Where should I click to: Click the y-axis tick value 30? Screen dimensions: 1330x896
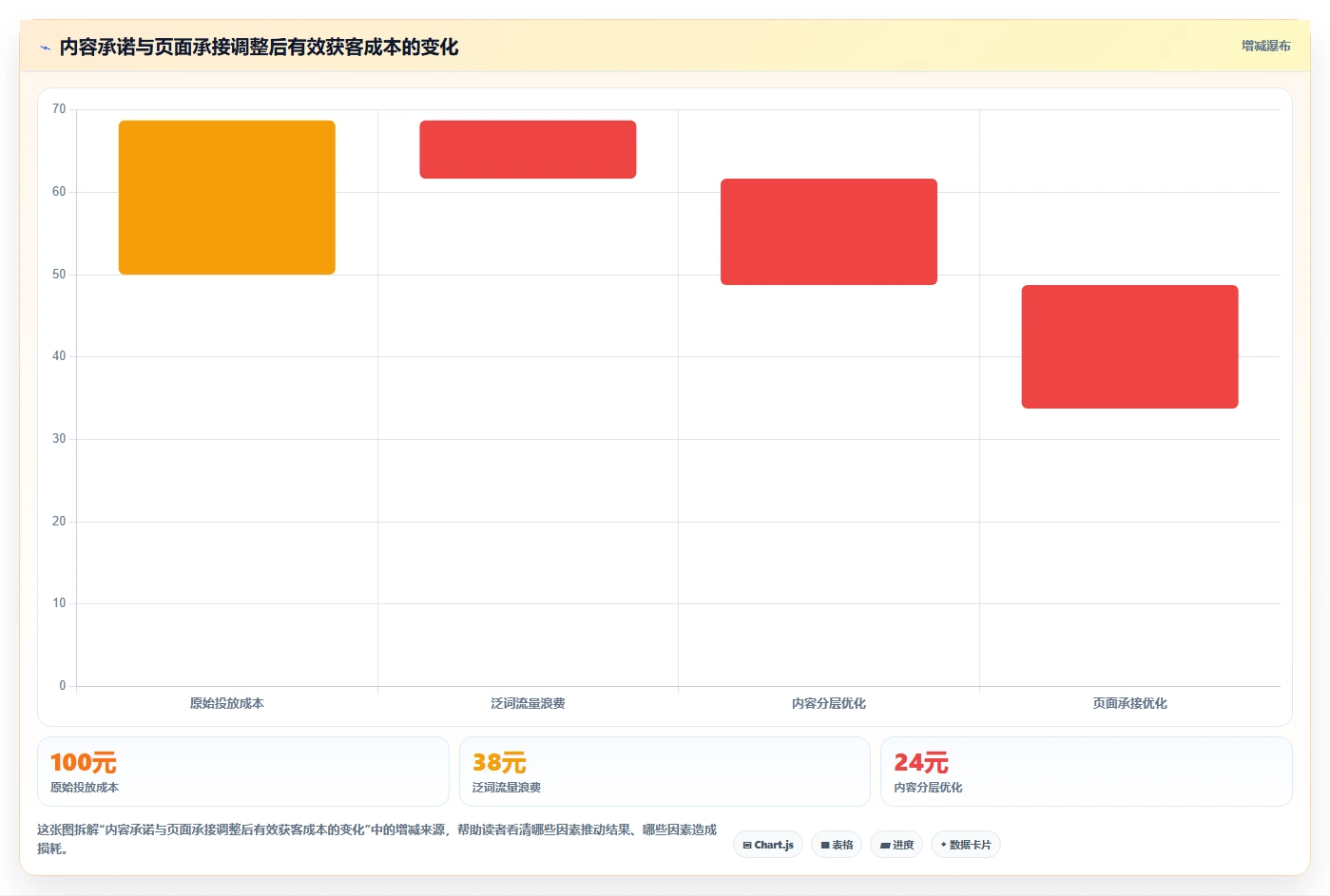pyautogui.click(x=59, y=439)
